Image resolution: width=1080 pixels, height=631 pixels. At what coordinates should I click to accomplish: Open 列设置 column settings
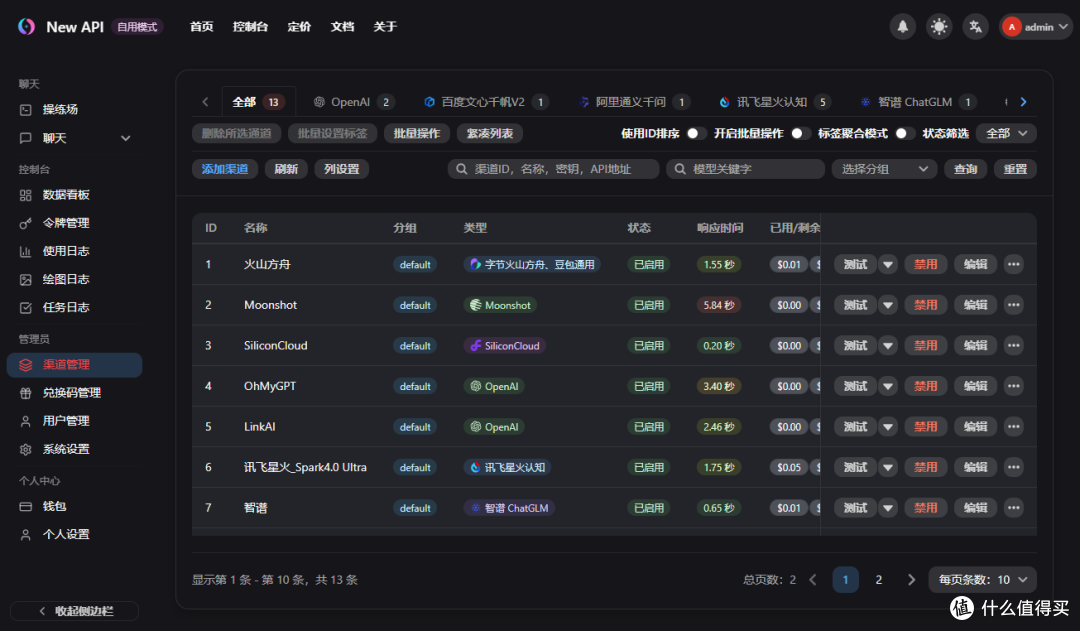[342, 169]
